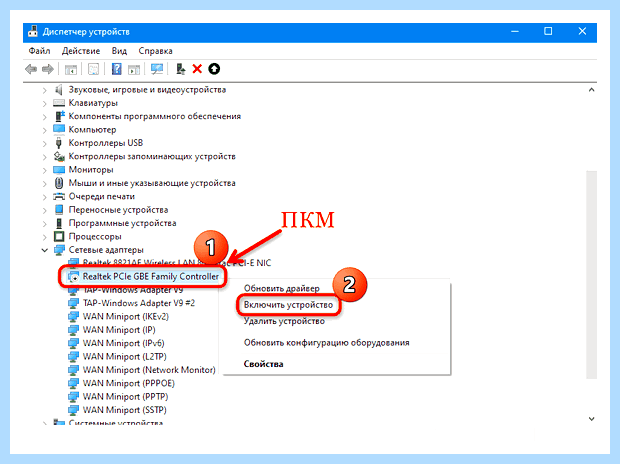Select WAN Miniport (IP) adapter
This screenshot has height=464, width=620.
119,330
